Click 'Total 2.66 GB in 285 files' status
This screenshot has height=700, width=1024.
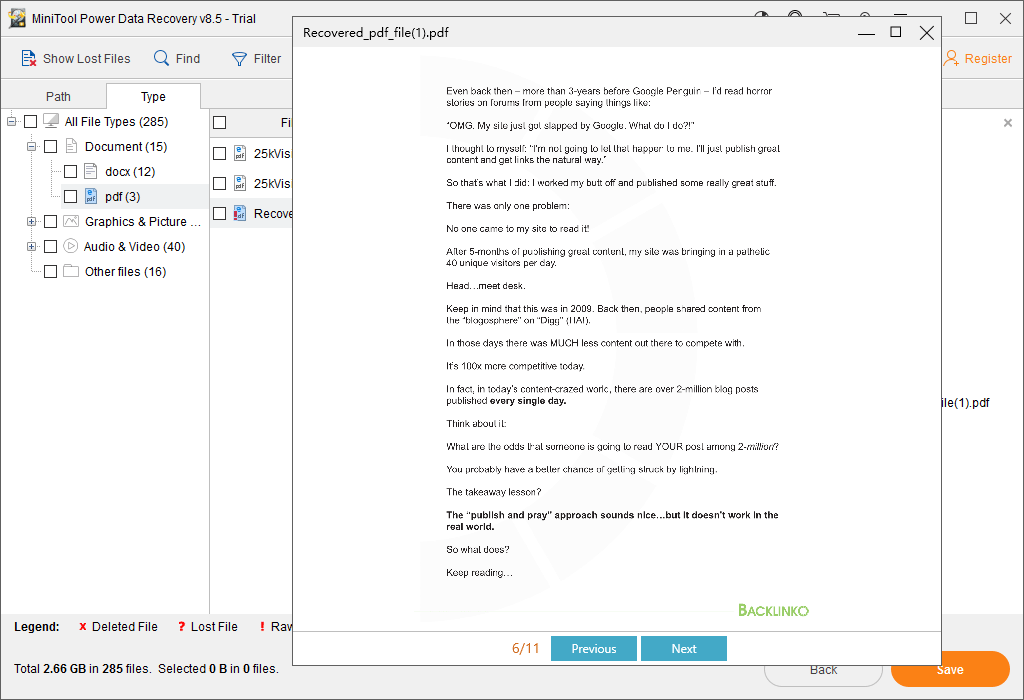click(82, 669)
